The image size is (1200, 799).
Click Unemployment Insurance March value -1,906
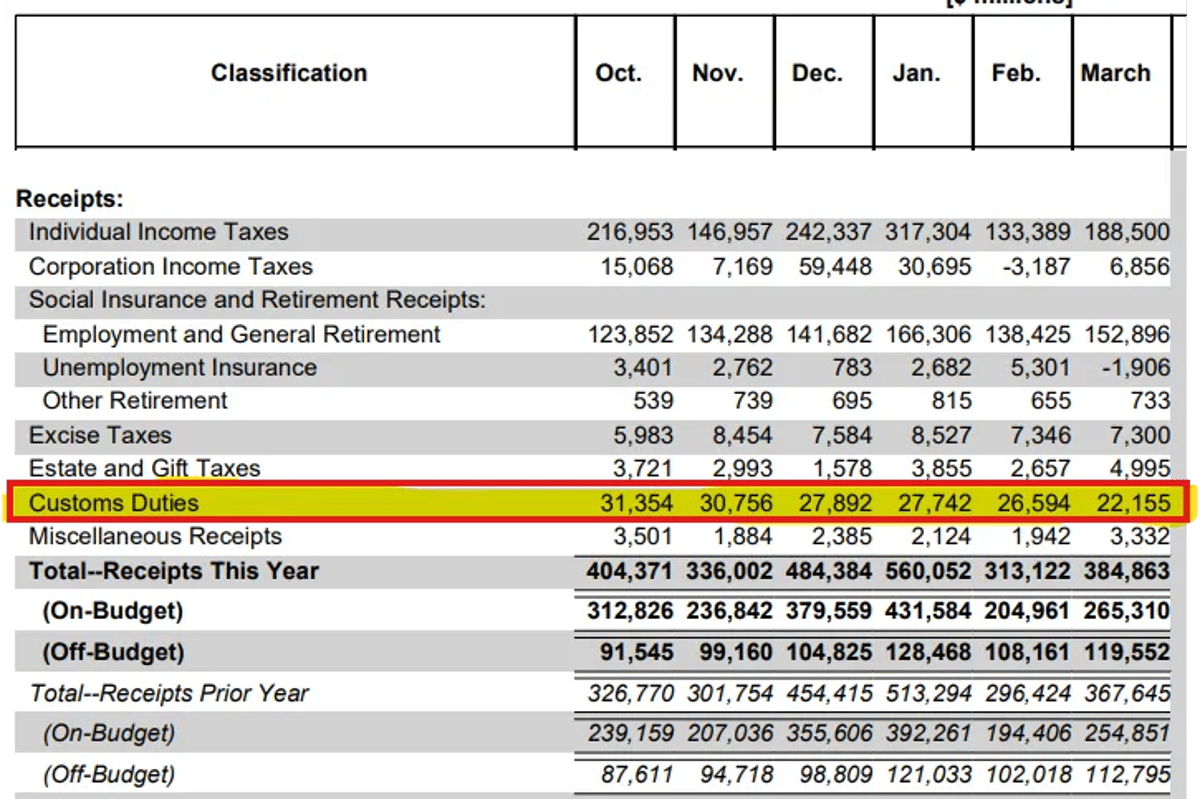coord(1137,368)
